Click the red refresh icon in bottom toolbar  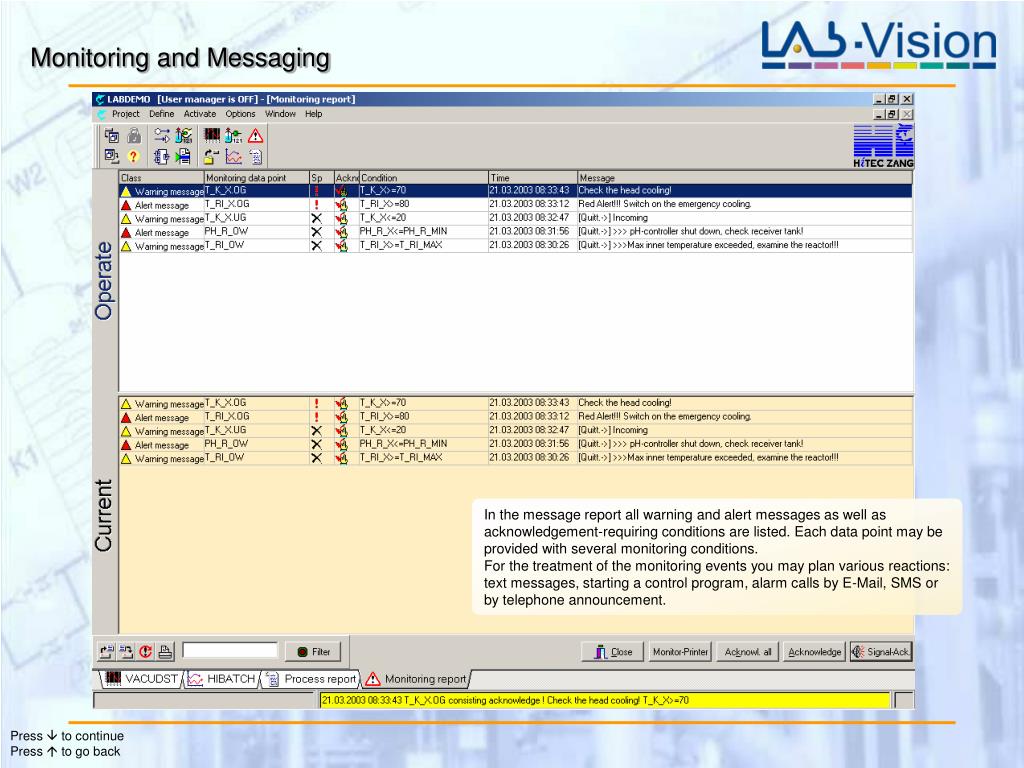tap(146, 651)
